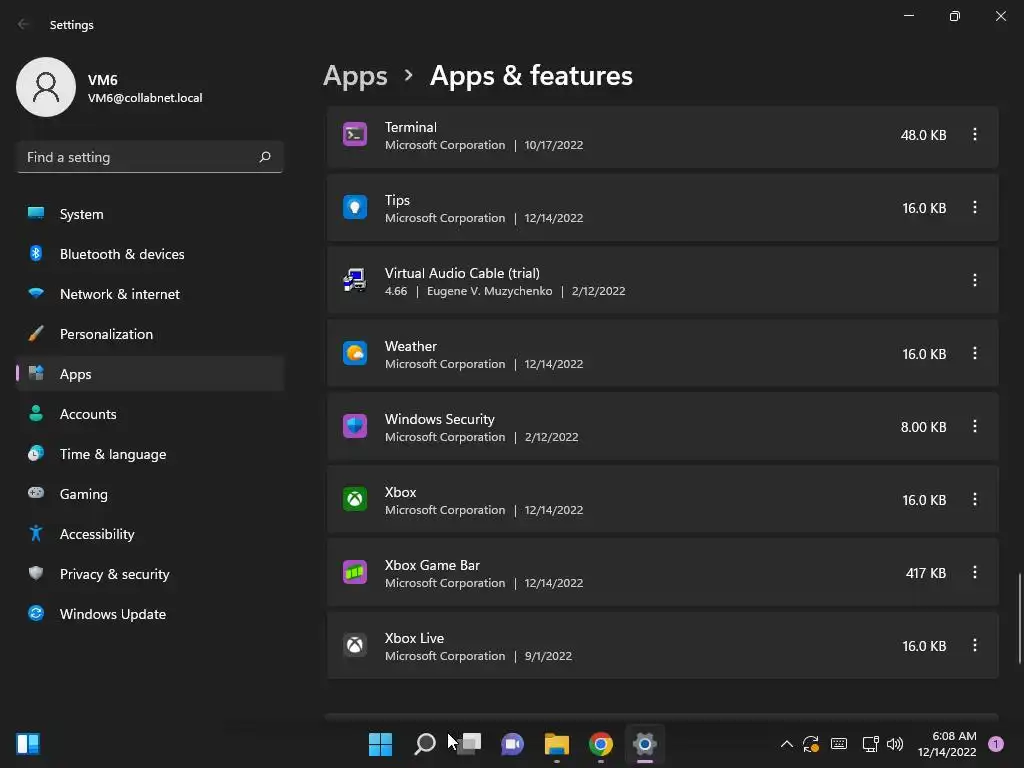Open Privacy & security settings
This screenshot has height=768, width=1024.
150,574
